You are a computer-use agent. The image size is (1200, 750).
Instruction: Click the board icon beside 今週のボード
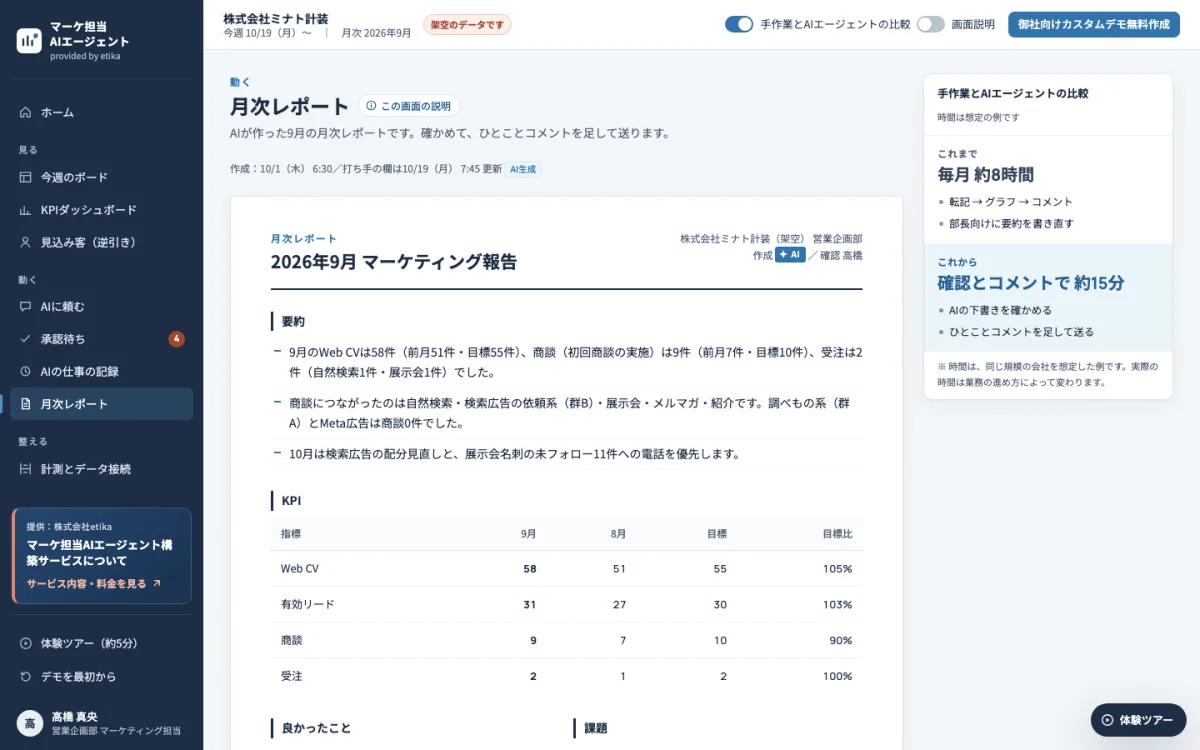[26, 177]
